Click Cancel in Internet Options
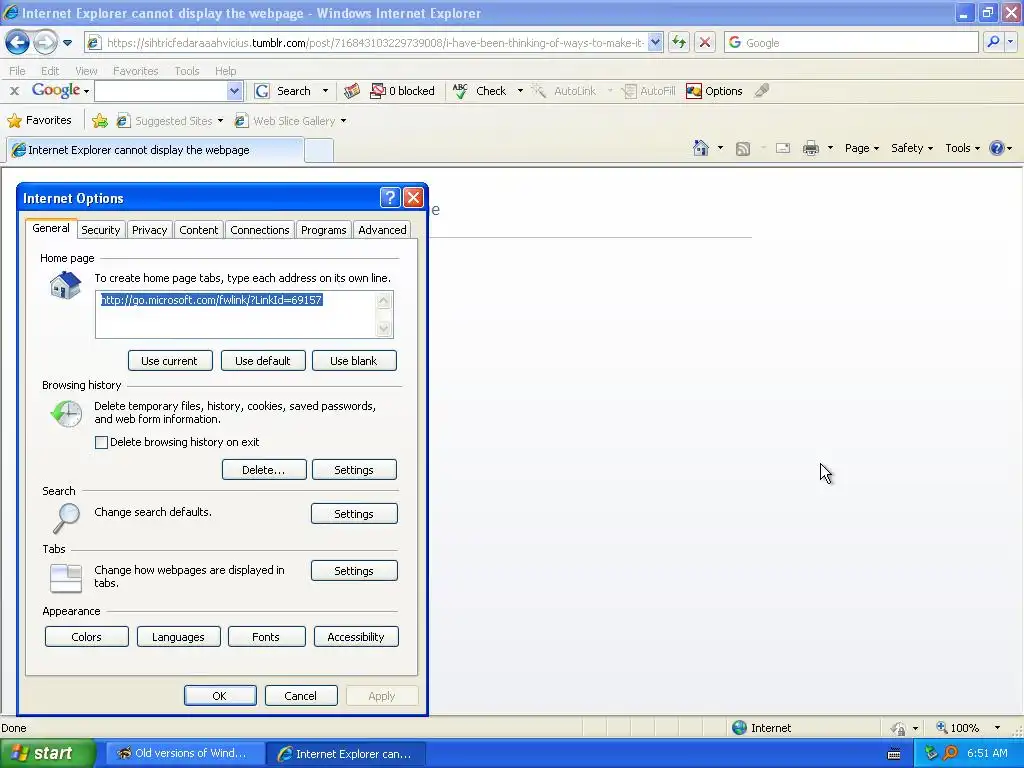This screenshot has height=768, width=1024. [x=301, y=696]
